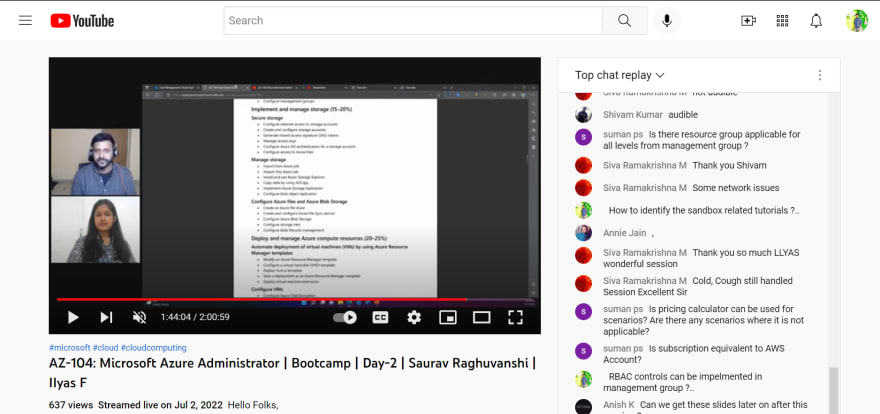Image resolution: width=880 pixels, height=414 pixels.
Task: Click Annie Jain's chat avatar
Action: pos(584,233)
